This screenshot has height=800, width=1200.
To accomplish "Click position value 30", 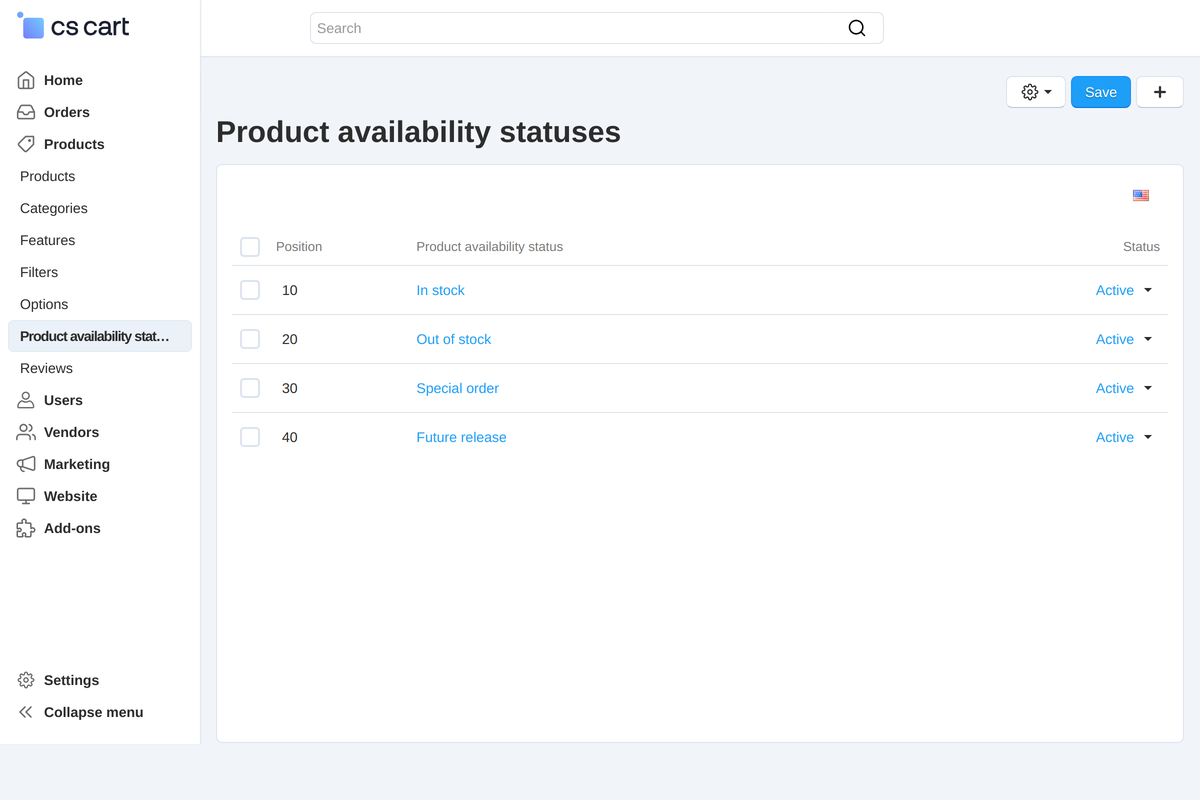I will point(290,388).
